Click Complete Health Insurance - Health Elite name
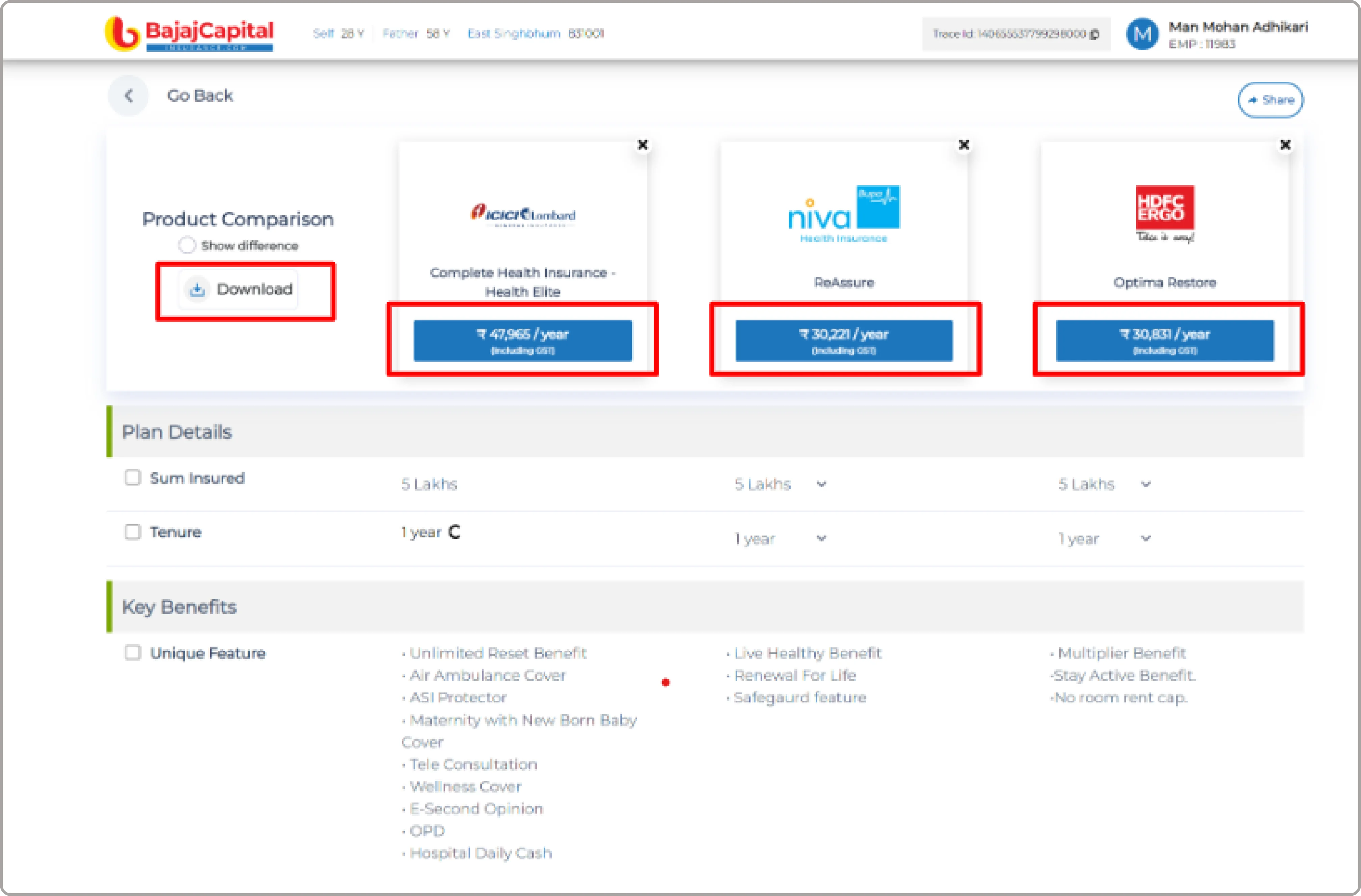This screenshot has height=896, width=1361. point(523,282)
